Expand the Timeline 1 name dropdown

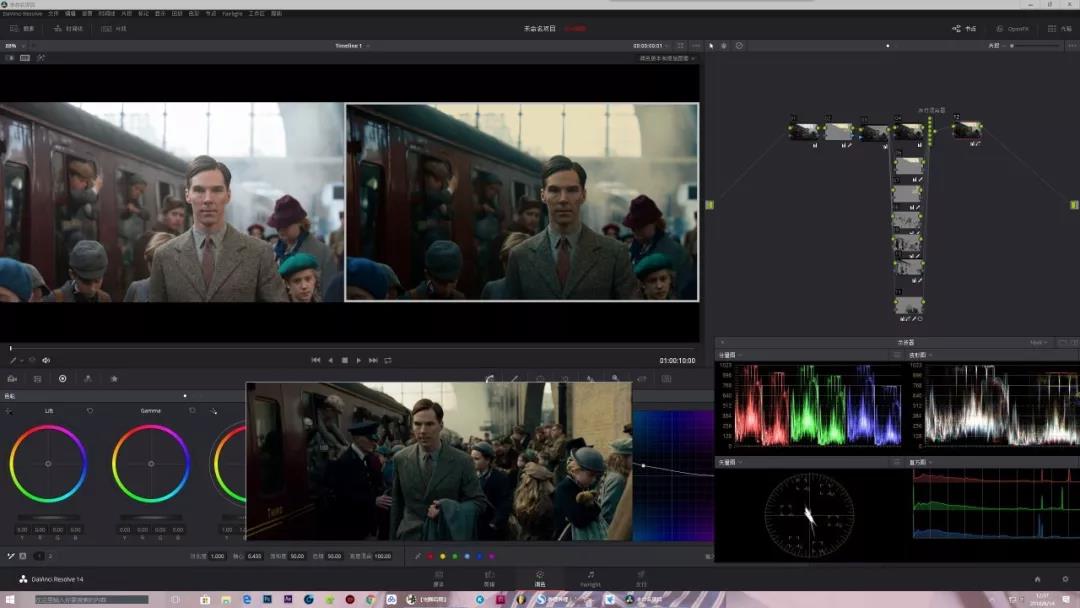[368, 46]
